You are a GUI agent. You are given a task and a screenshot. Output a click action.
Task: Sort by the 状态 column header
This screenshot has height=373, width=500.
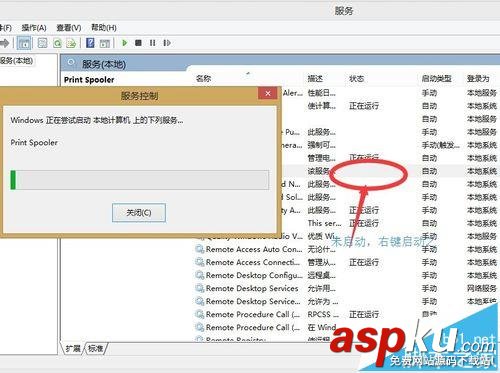(356, 79)
